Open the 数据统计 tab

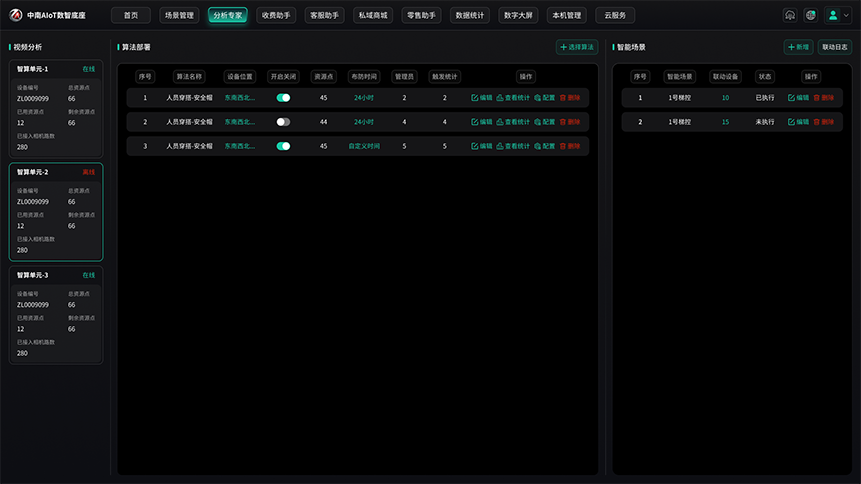coord(469,15)
